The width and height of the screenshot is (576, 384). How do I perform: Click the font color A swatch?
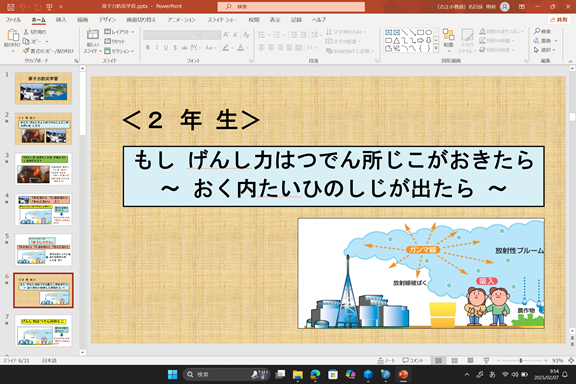[240, 48]
